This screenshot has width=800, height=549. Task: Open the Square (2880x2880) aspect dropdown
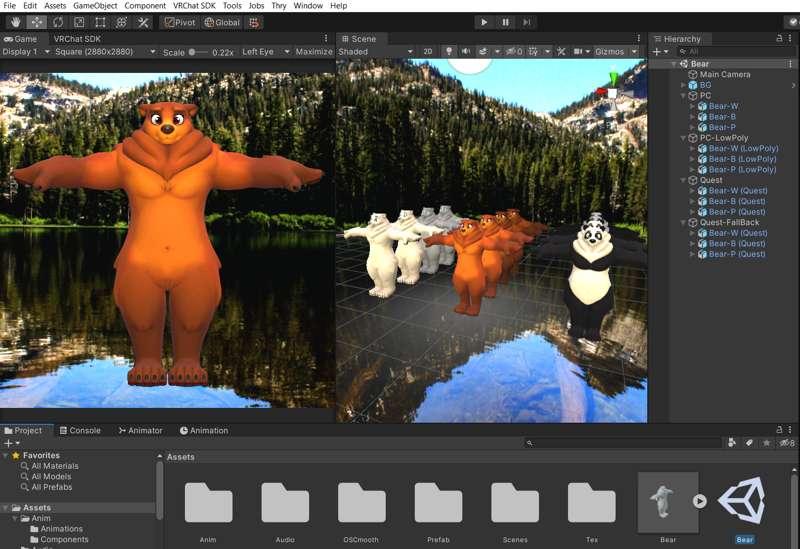105,52
